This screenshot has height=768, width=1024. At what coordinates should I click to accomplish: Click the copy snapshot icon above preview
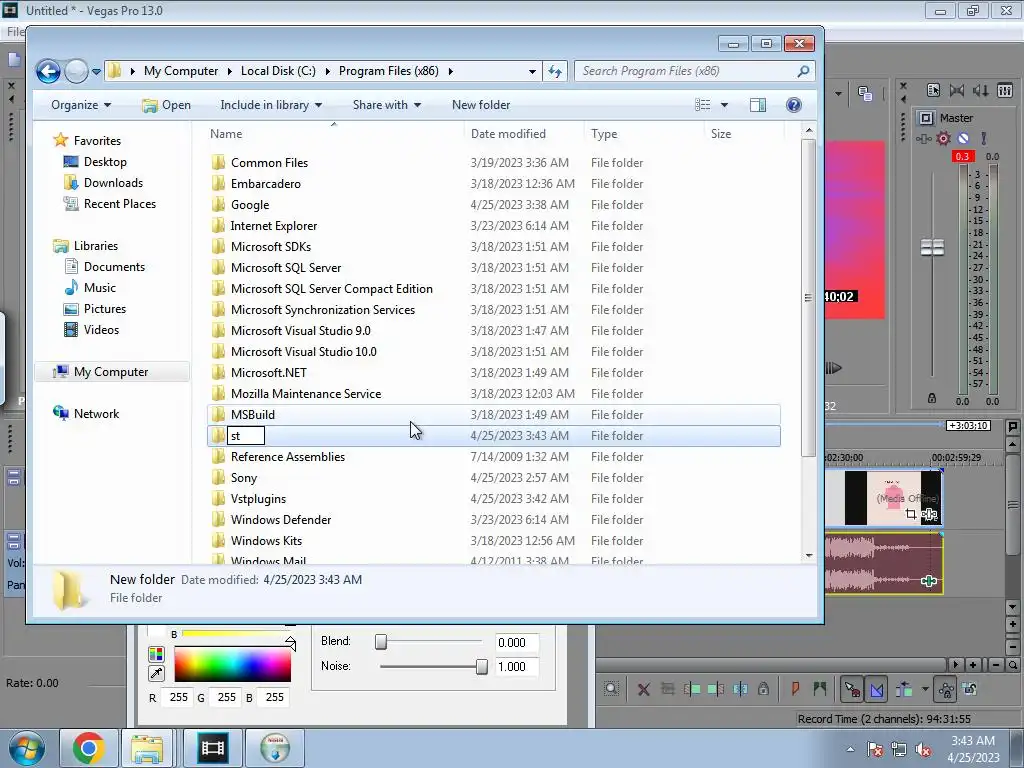(x=865, y=94)
